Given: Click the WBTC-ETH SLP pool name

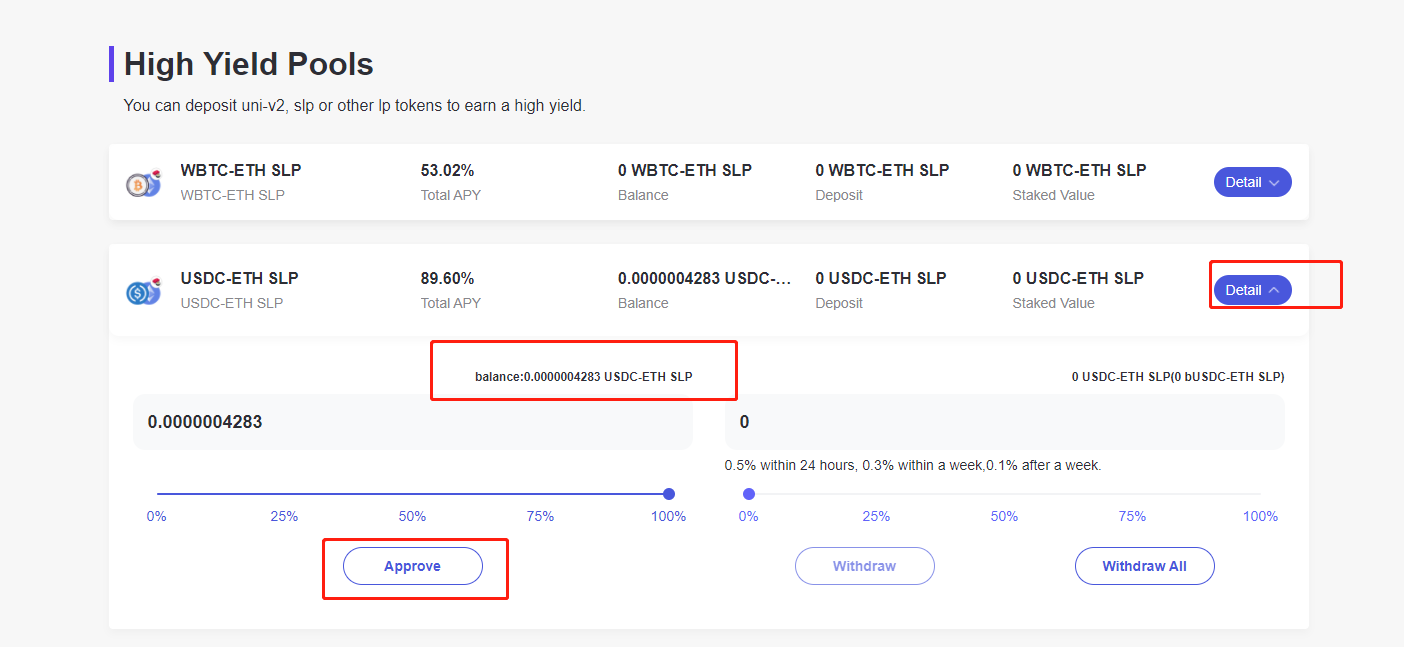Looking at the screenshot, I should click(x=241, y=170).
